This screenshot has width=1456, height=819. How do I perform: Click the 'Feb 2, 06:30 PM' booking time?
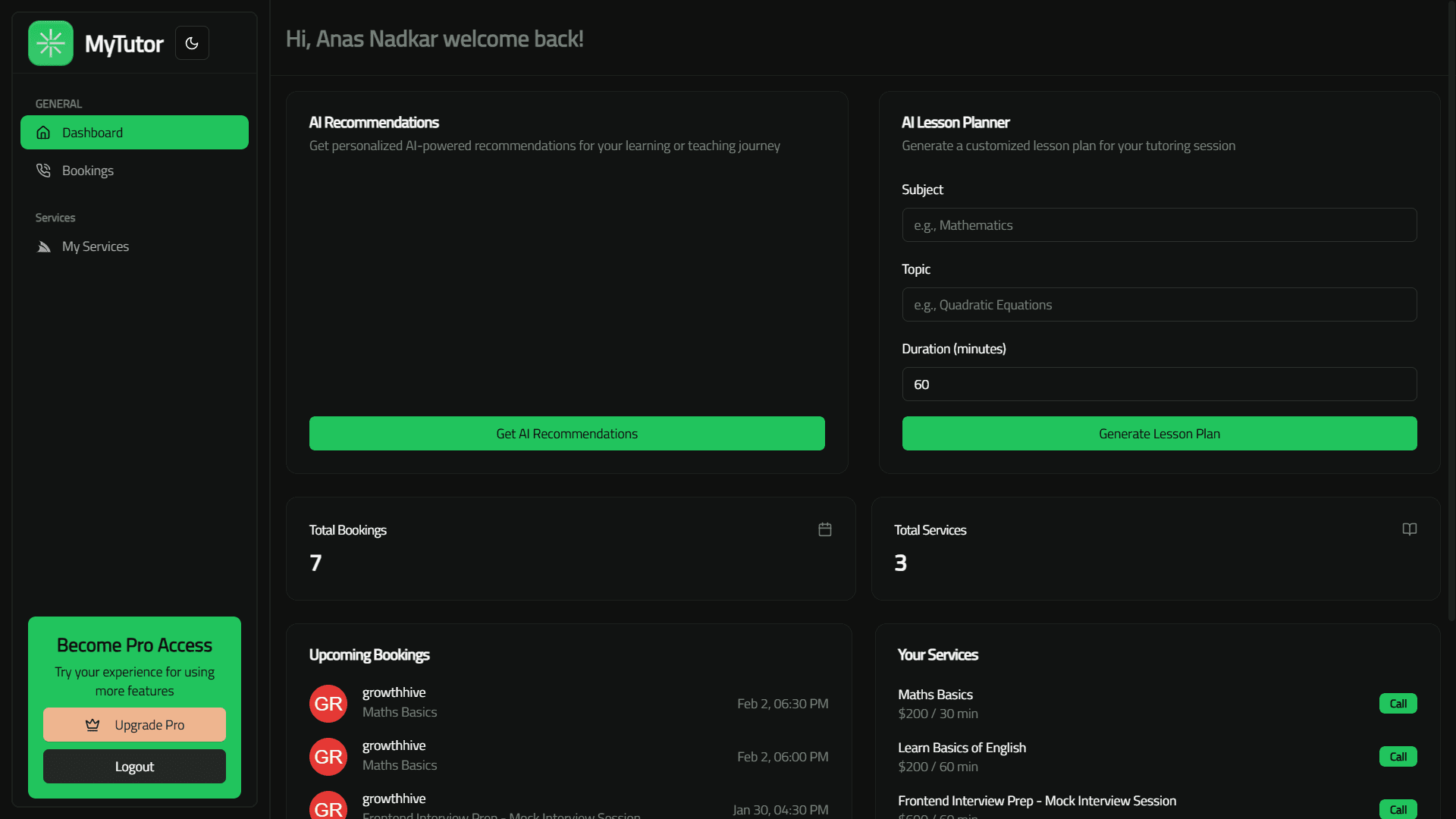(x=783, y=704)
